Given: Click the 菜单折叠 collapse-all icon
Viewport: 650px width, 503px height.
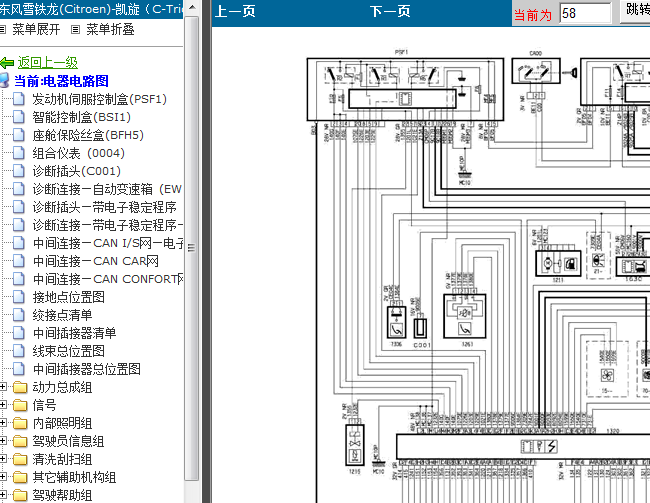Looking at the screenshot, I should click(x=75, y=29).
